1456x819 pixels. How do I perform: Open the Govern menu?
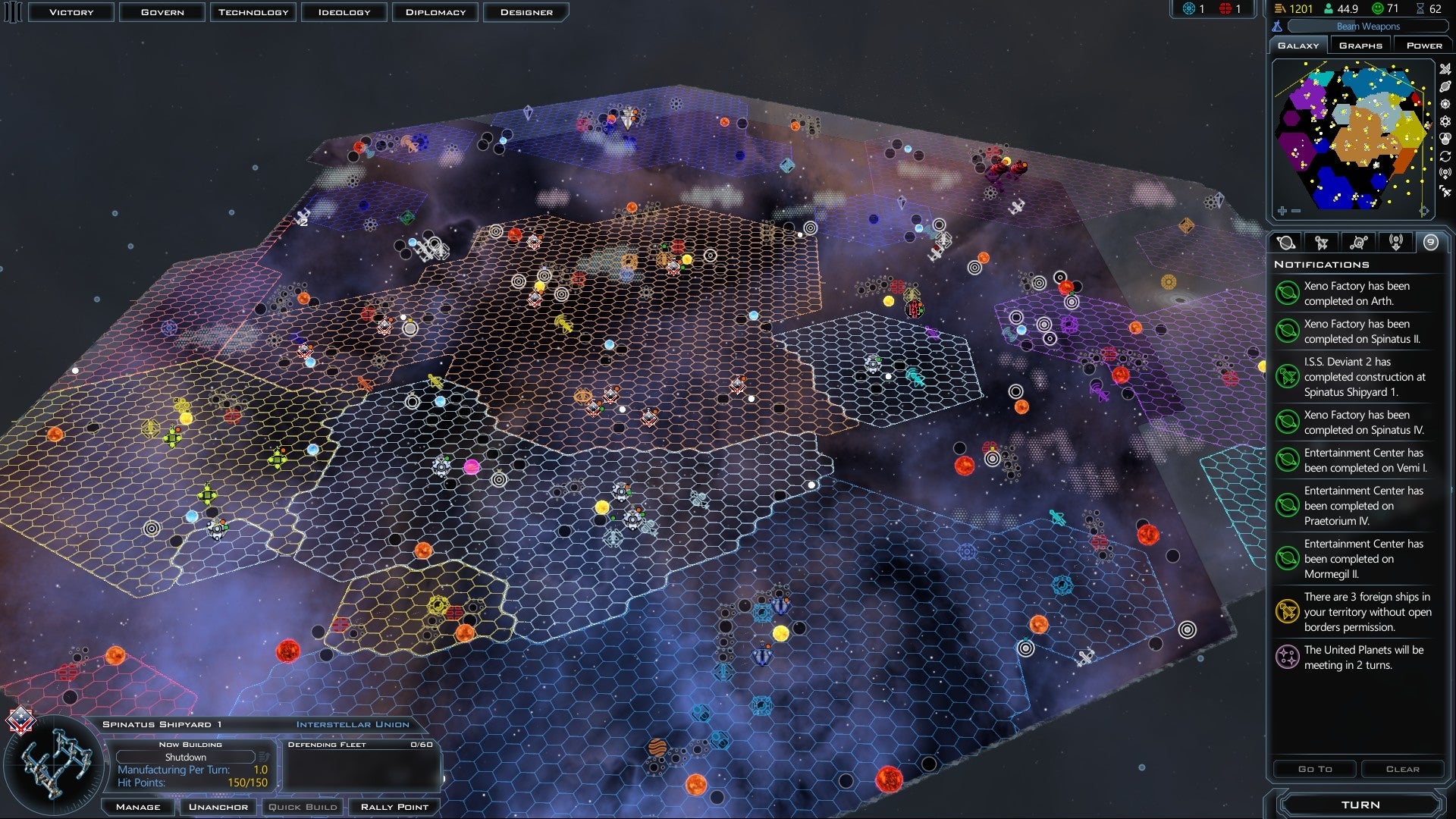162,12
